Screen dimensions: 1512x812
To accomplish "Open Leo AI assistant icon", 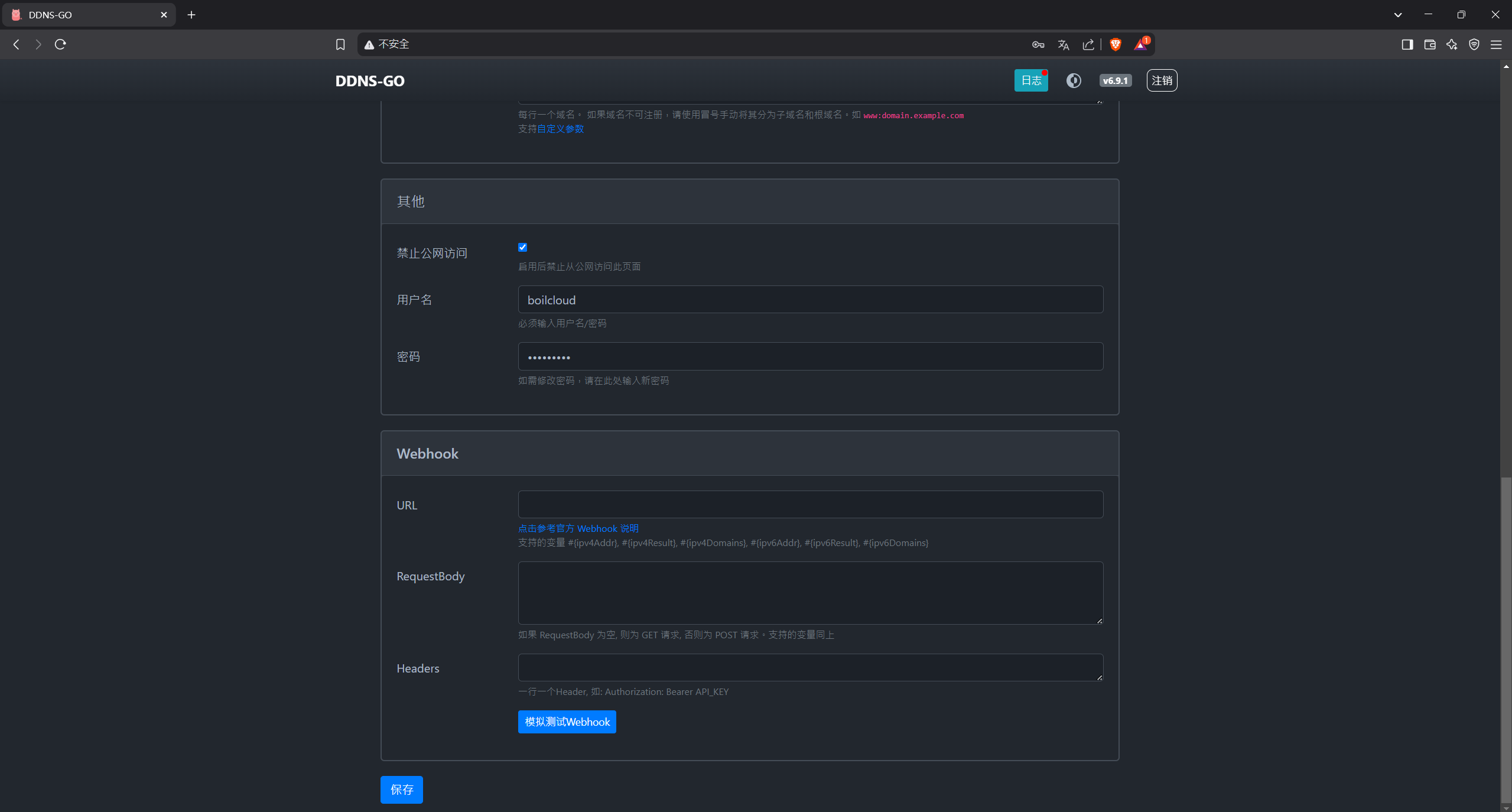I will pyautogui.click(x=1452, y=44).
